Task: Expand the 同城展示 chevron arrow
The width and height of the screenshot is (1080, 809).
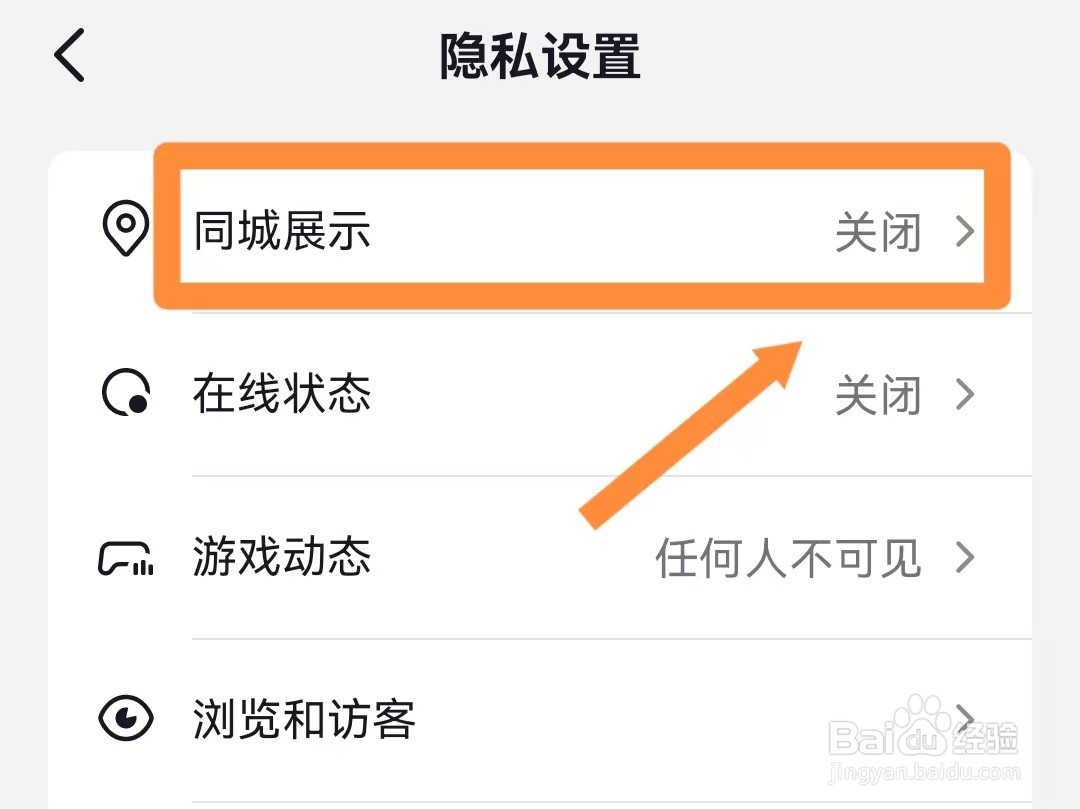Action: [x=965, y=232]
